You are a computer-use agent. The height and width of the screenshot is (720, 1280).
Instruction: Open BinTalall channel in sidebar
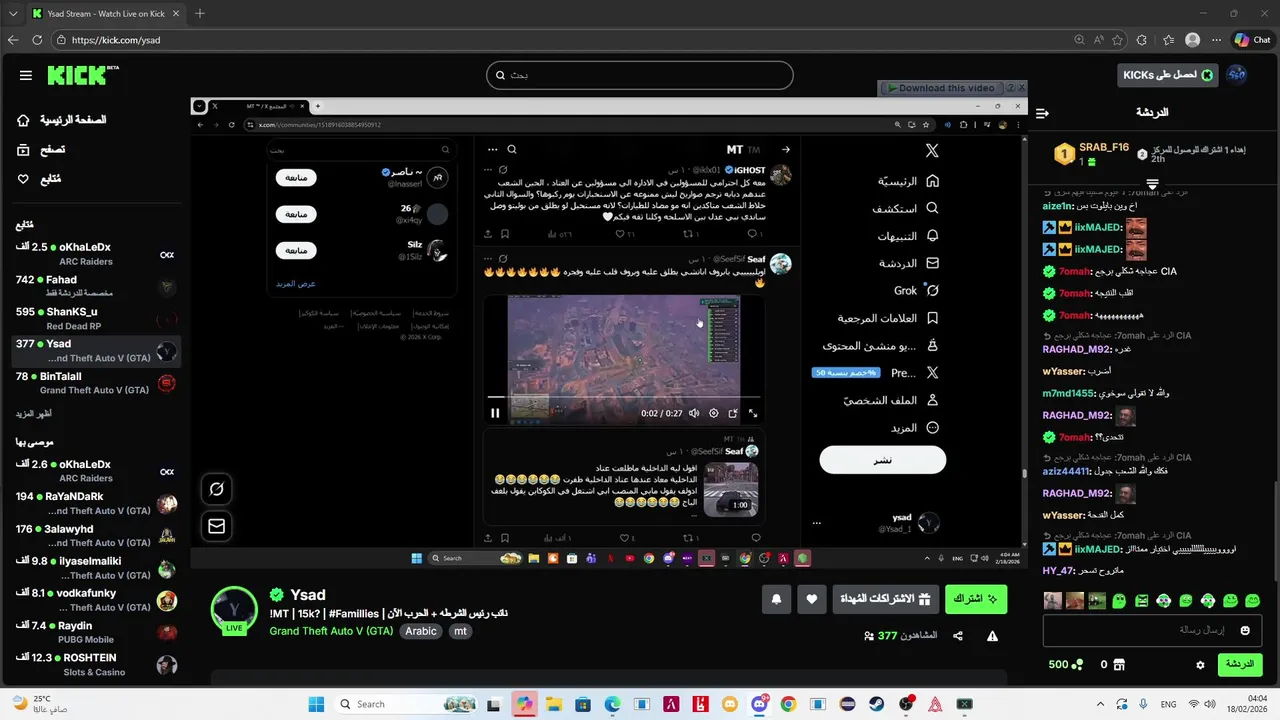pyautogui.click(x=96, y=383)
